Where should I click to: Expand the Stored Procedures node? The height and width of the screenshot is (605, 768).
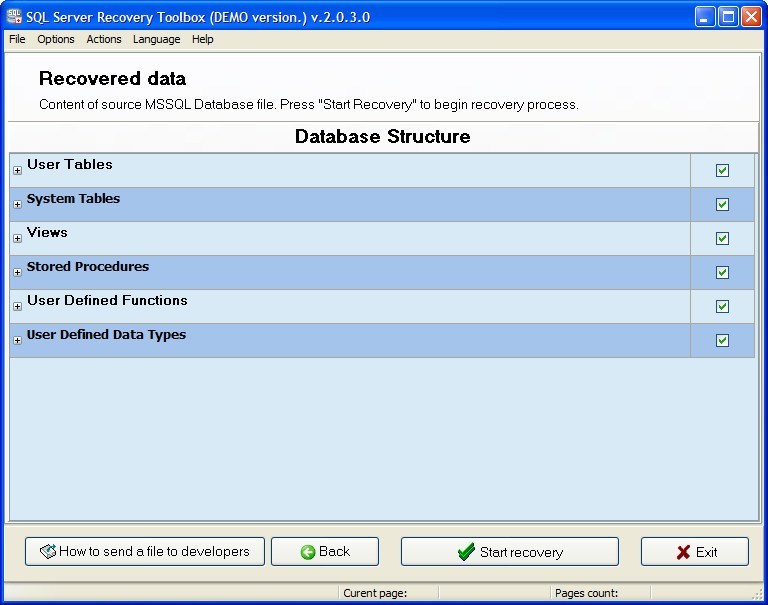(18, 272)
